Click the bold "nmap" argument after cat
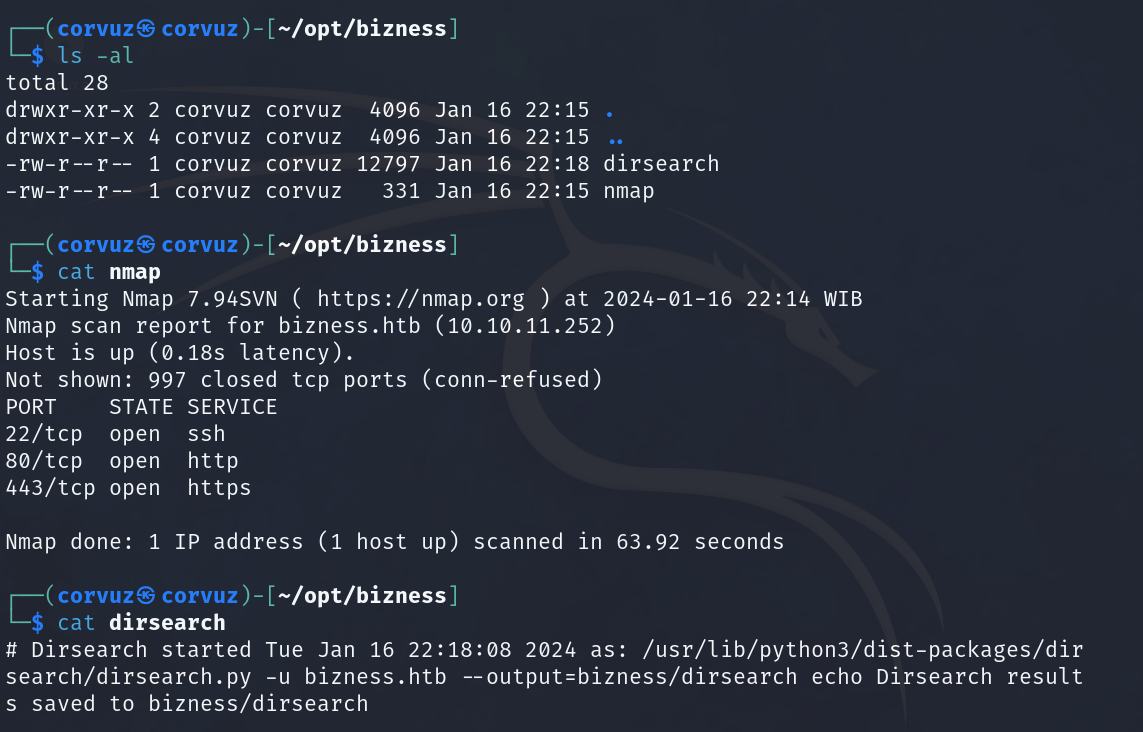The width and height of the screenshot is (1143, 732). click(135, 272)
